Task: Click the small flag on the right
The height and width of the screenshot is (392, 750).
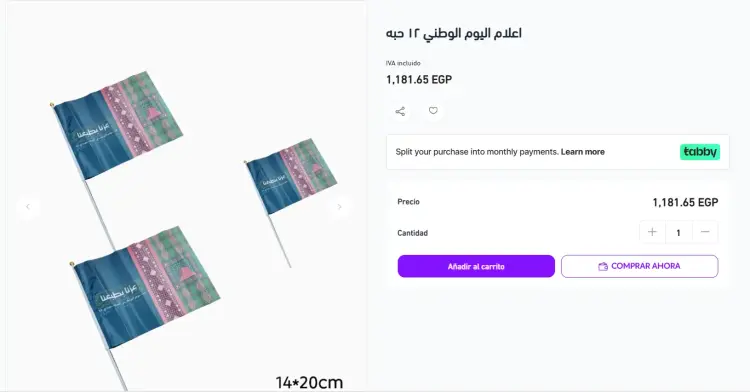Action: pos(291,175)
